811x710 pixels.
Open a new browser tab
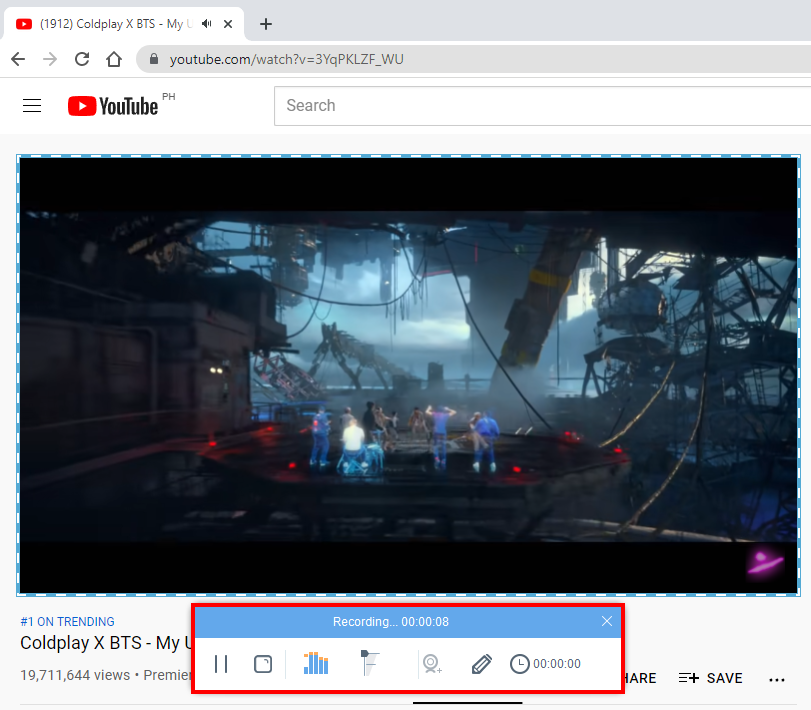click(266, 24)
